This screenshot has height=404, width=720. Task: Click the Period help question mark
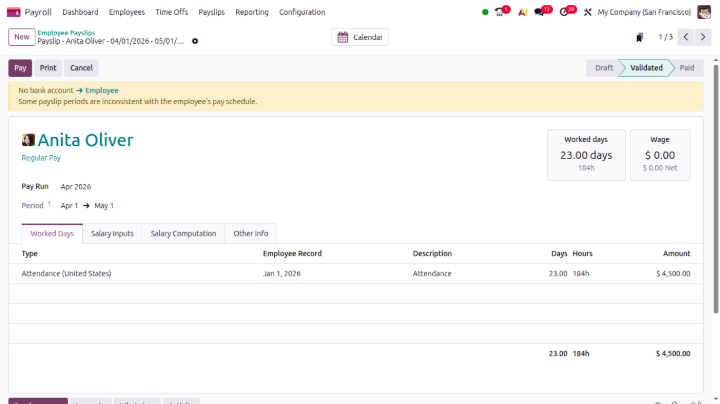click(x=49, y=203)
